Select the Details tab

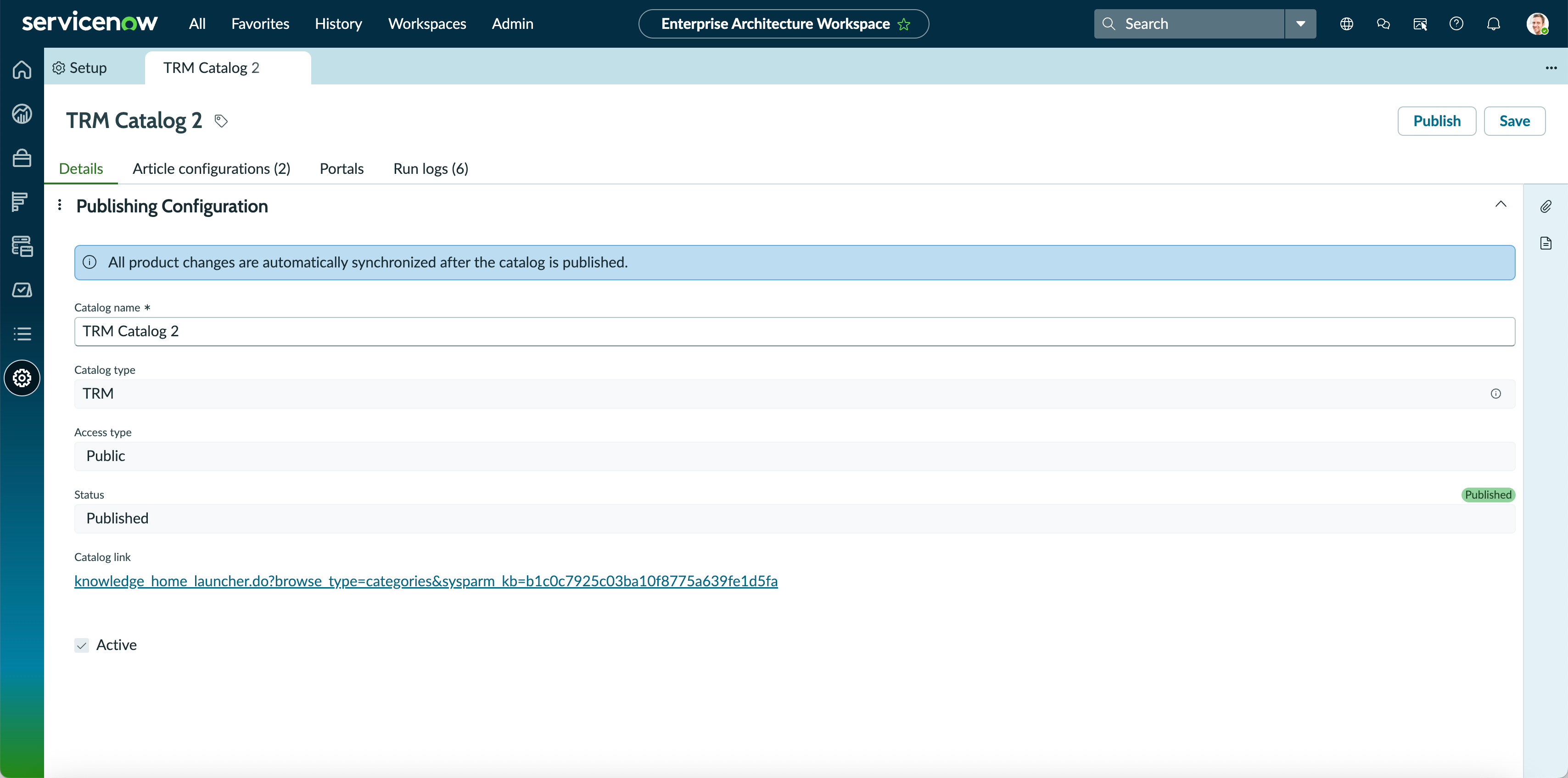pos(81,168)
